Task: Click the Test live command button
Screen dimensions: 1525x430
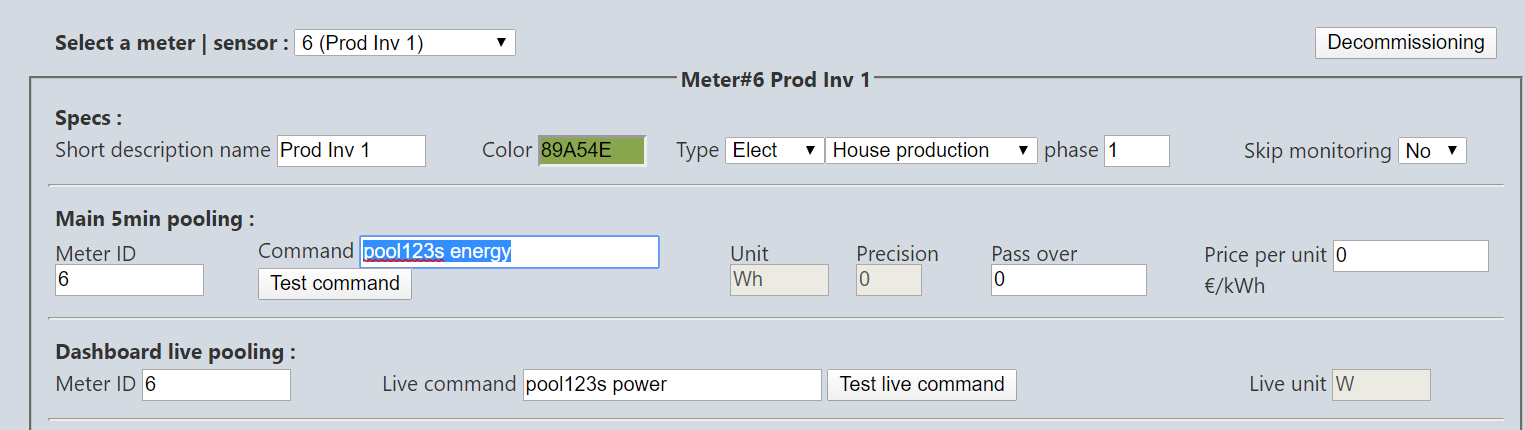Action: click(x=922, y=384)
